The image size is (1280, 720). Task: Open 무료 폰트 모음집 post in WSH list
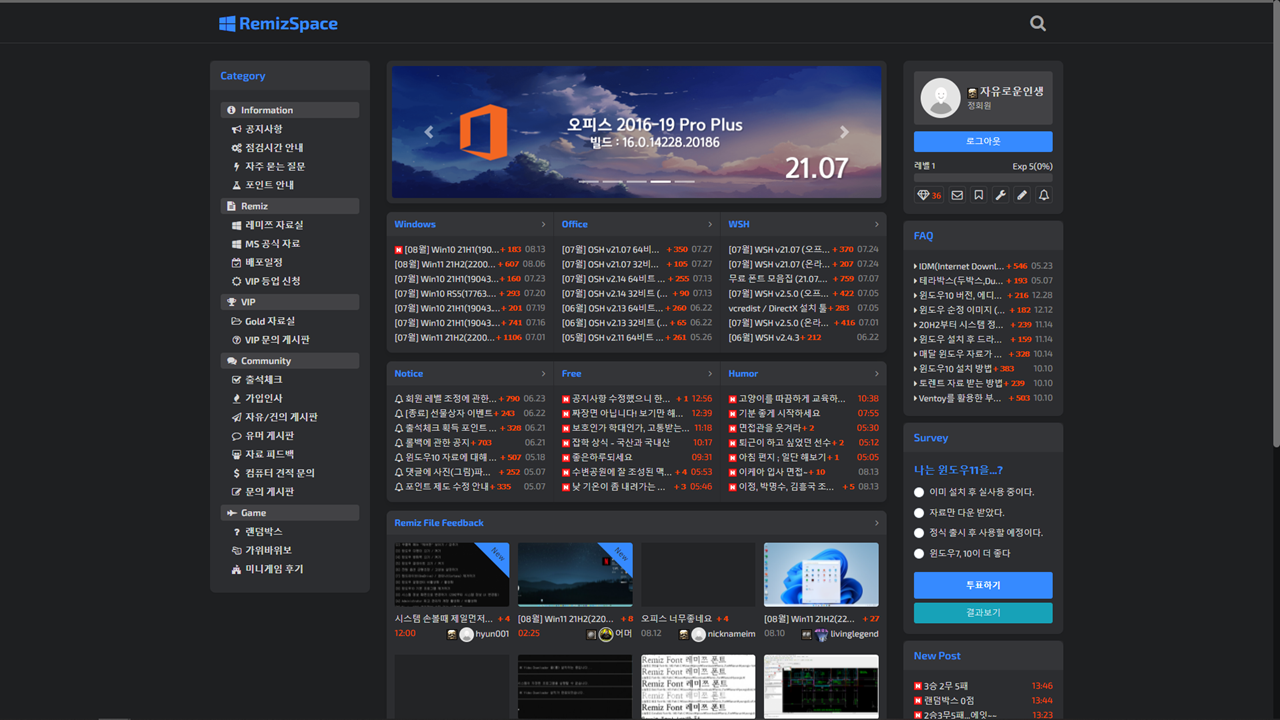coord(777,279)
